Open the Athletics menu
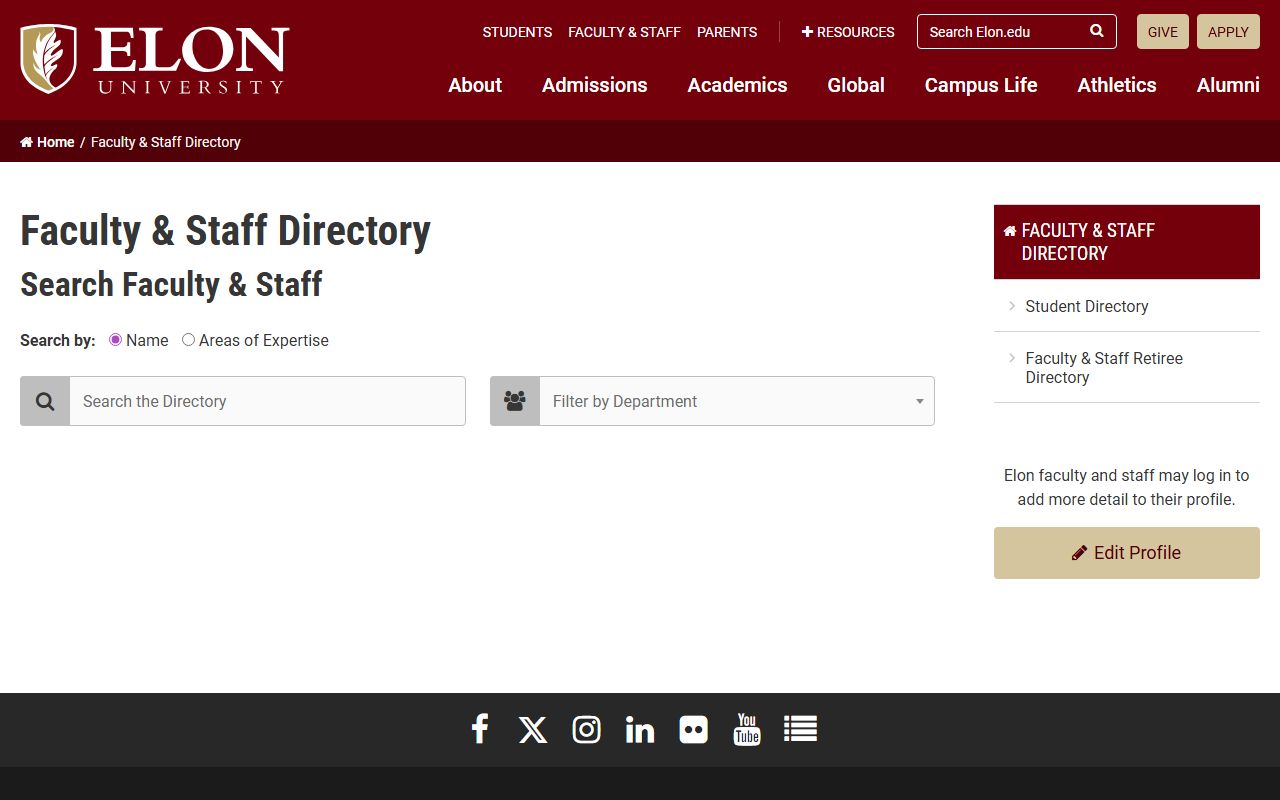Image resolution: width=1280 pixels, height=800 pixels. [1117, 85]
